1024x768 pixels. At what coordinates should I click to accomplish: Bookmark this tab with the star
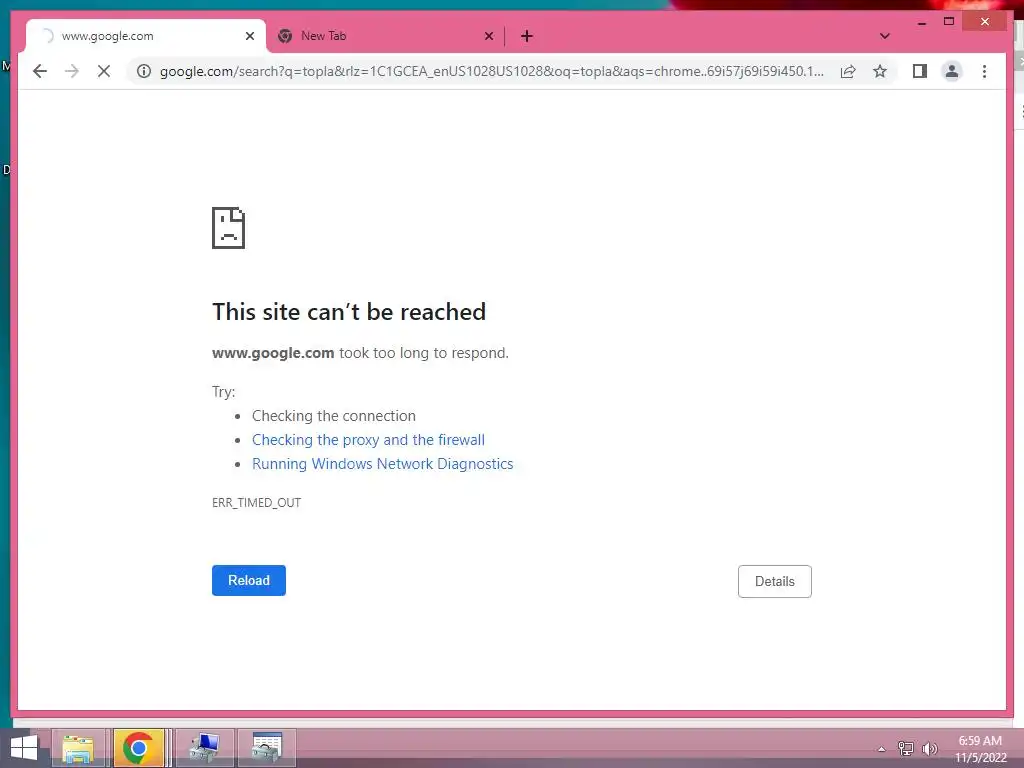pos(880,71)
